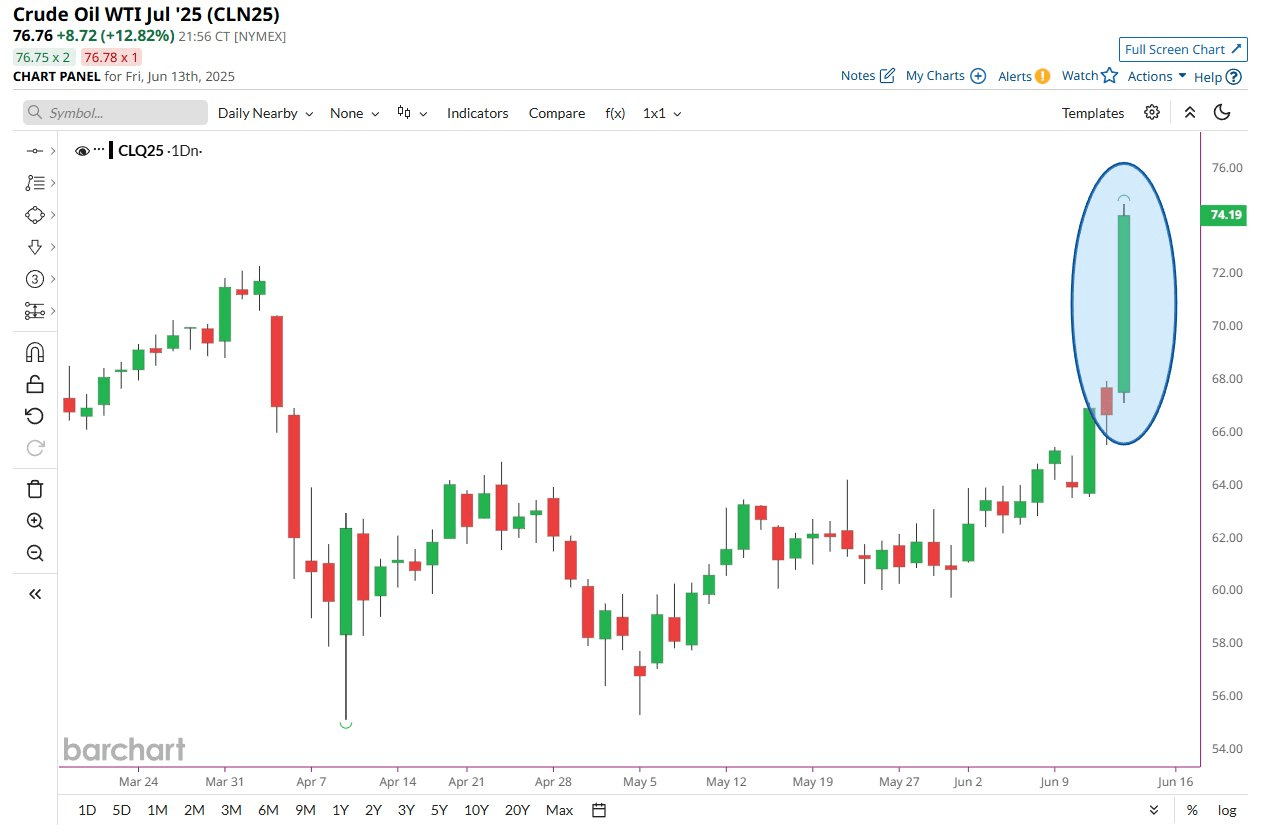
Task: Open the Daily Nearby dropdown
Action: [x=265, y=113]
